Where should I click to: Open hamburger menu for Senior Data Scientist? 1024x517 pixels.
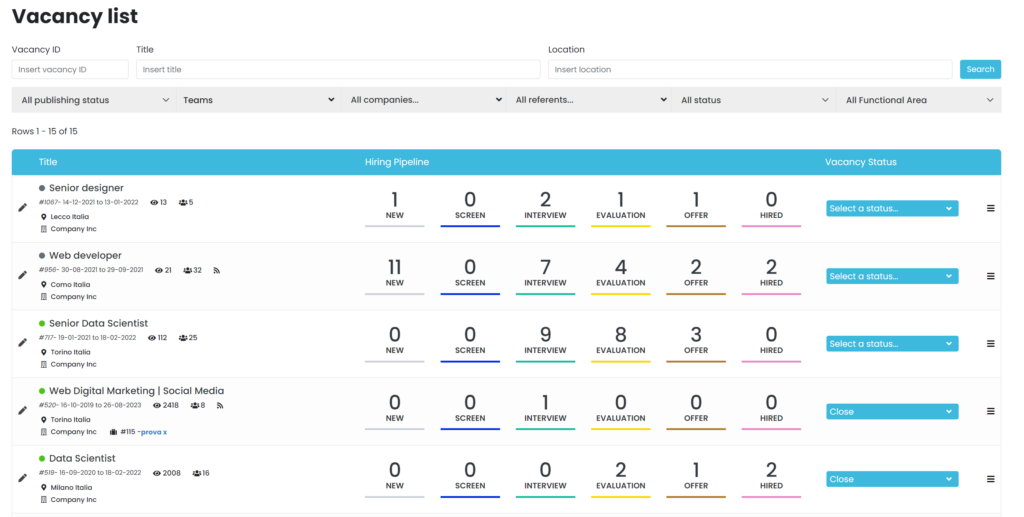[991, 343]
